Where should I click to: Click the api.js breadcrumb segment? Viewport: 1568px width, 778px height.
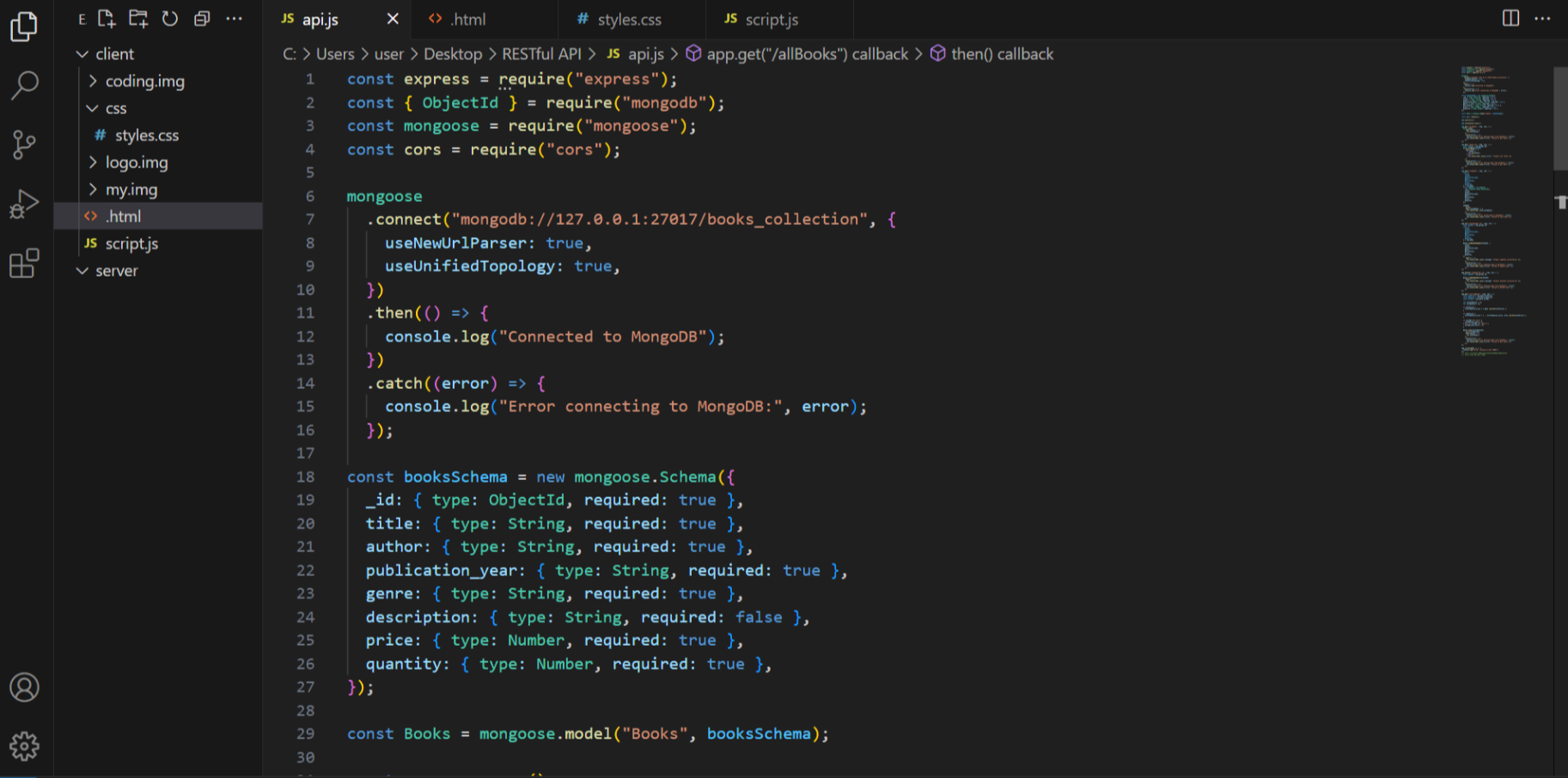[636, 54]
